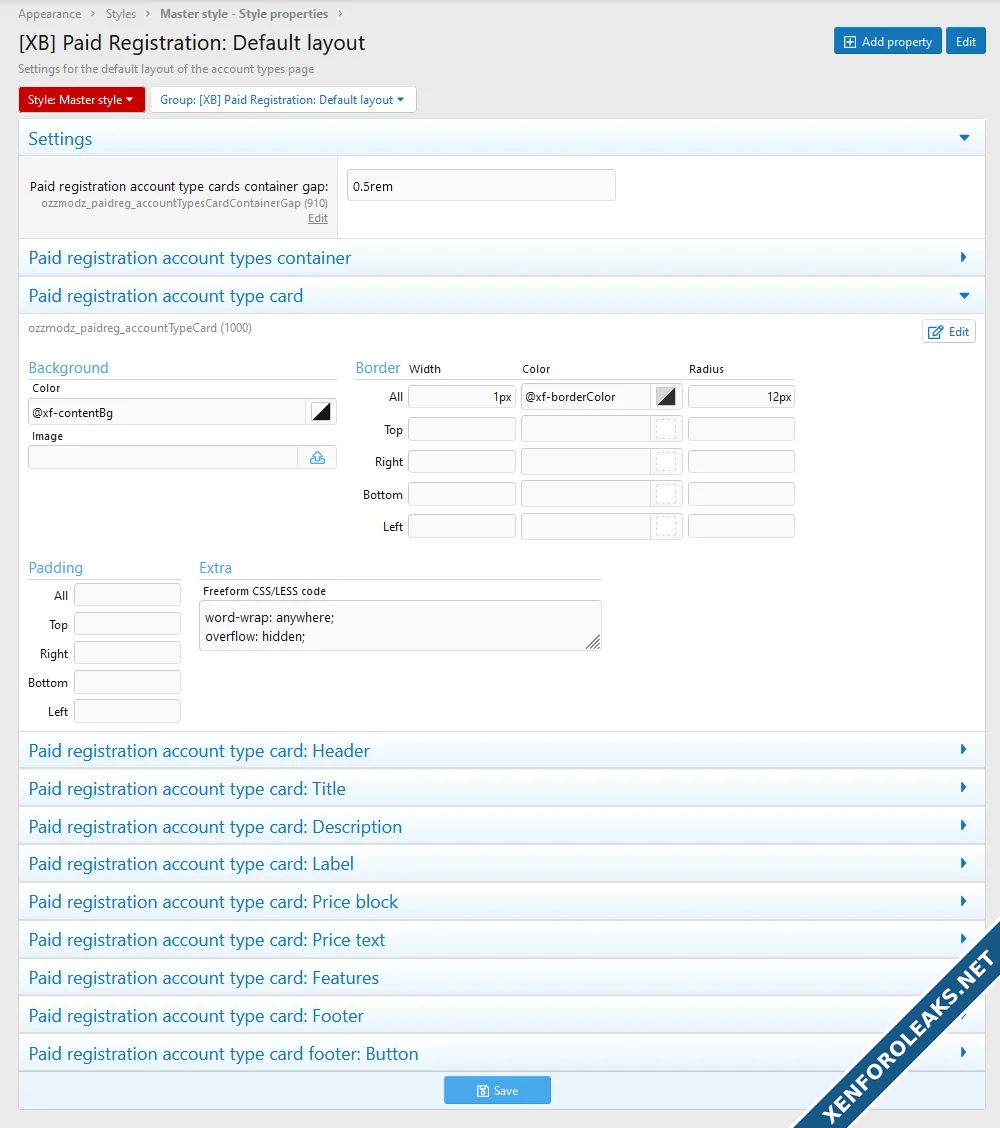This screenshot has width=1000, height=1128.
Task: Click the container gap input field
Action: (481, 186)
